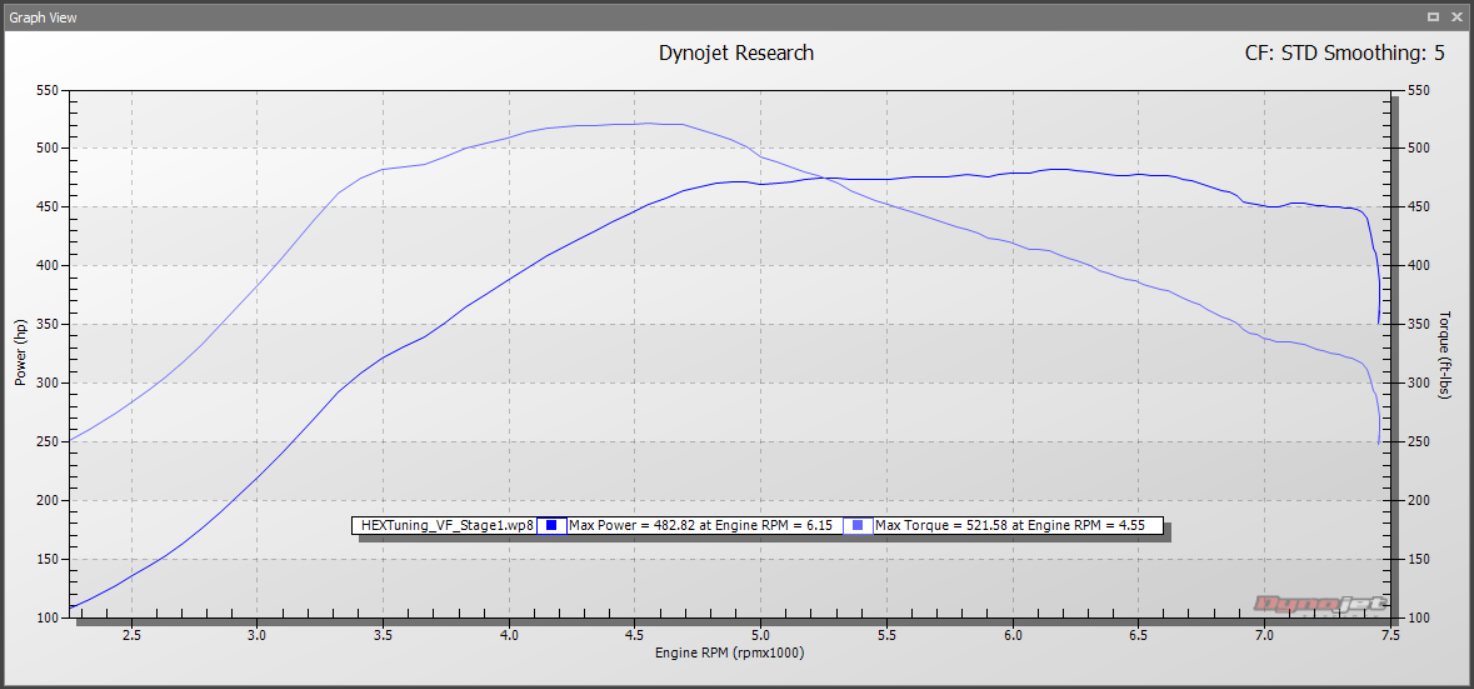
Task: Click the Engine RPM (rpmx1000) axis label
Action: (x=730, y=653)
